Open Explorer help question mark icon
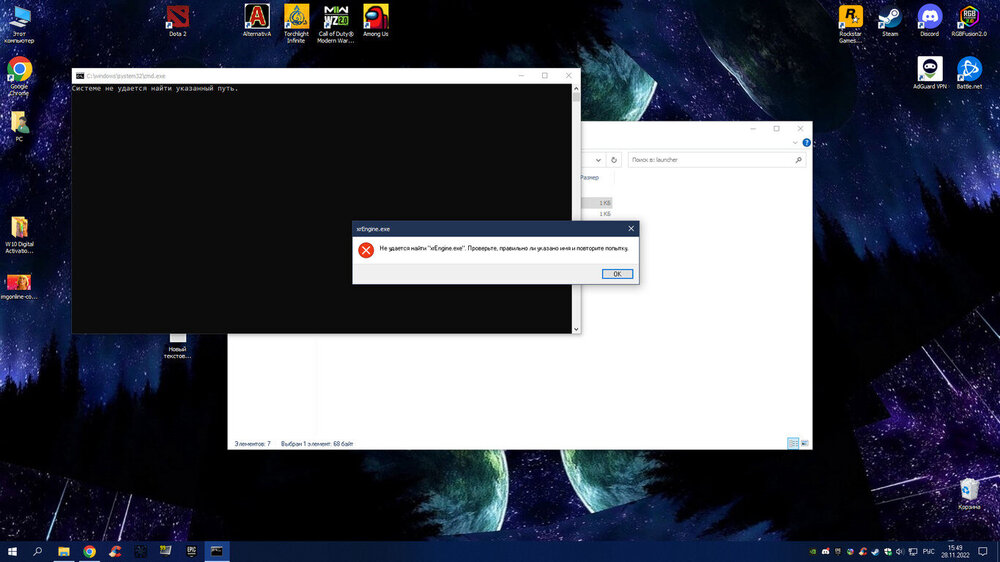This screenshot has width=1000, height=562. [806, 143]
